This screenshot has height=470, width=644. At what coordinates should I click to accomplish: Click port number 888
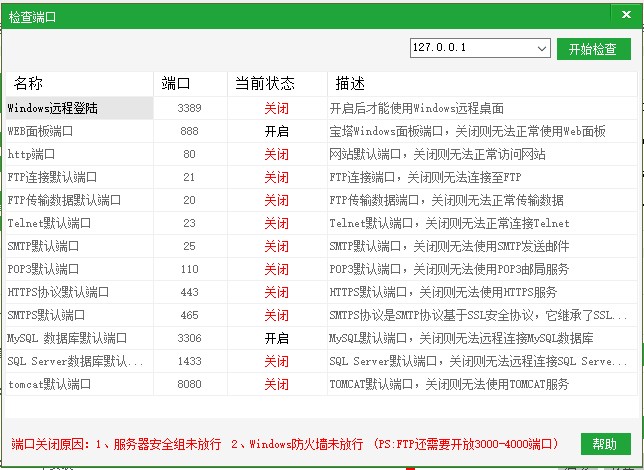point(189,131)
